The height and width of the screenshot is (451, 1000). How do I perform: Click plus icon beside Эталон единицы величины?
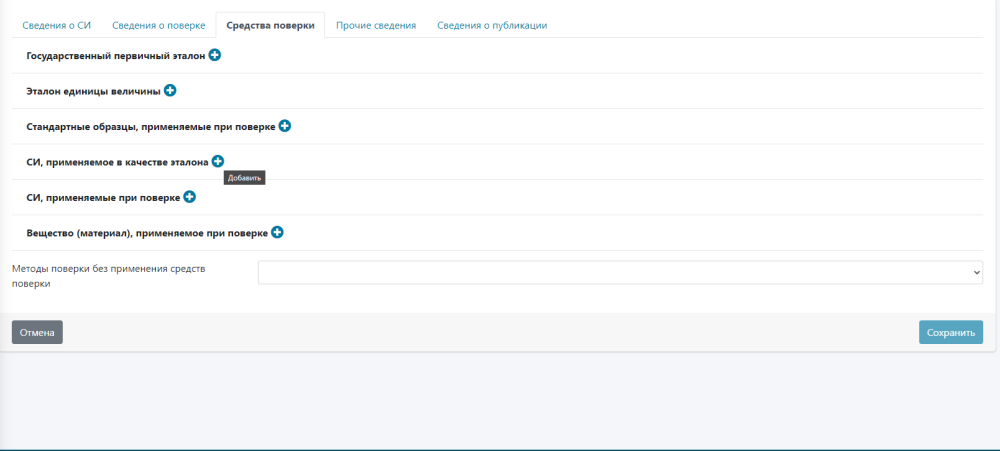[x=170, y=91]
